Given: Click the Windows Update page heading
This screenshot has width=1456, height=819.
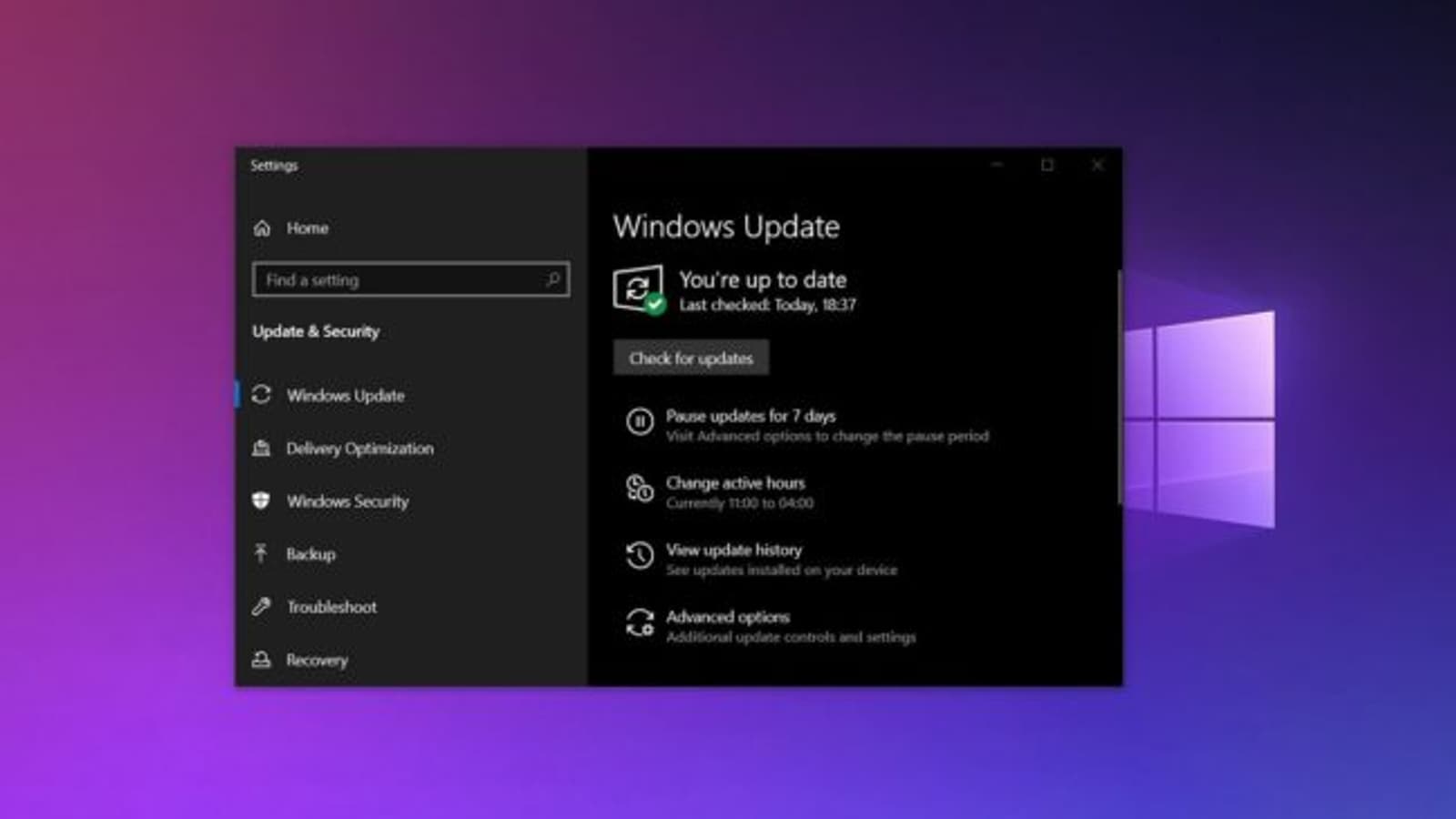Looking at the screenshot, I should (x=726, y=227).
